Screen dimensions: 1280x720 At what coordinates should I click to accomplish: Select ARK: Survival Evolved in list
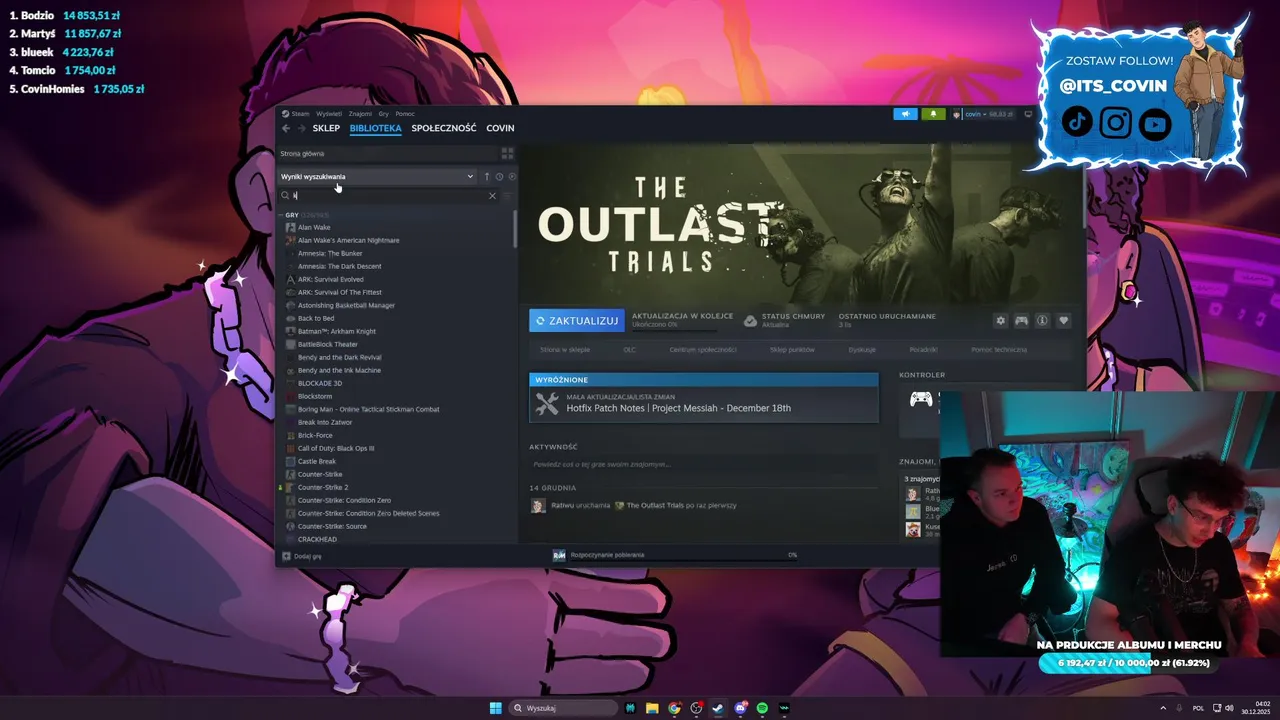pyautogui.click(x=331, y=279)
